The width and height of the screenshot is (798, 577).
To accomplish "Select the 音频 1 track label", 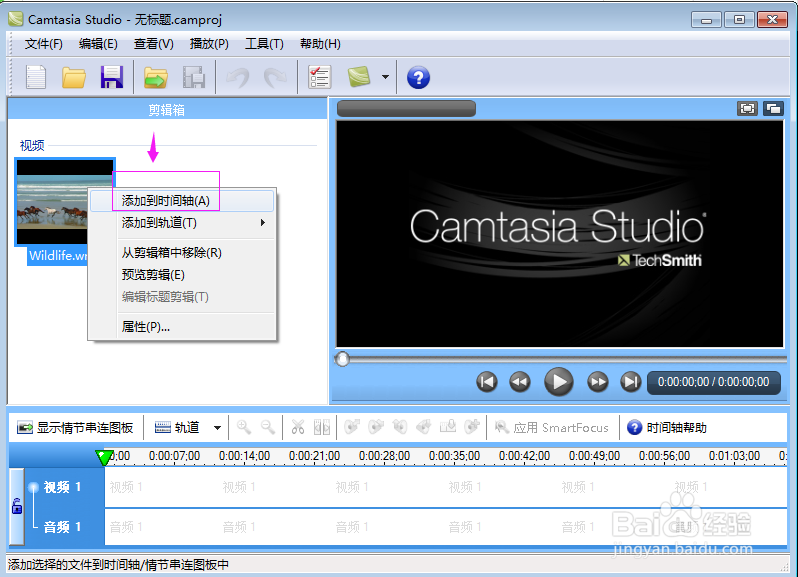I will 62,527.
